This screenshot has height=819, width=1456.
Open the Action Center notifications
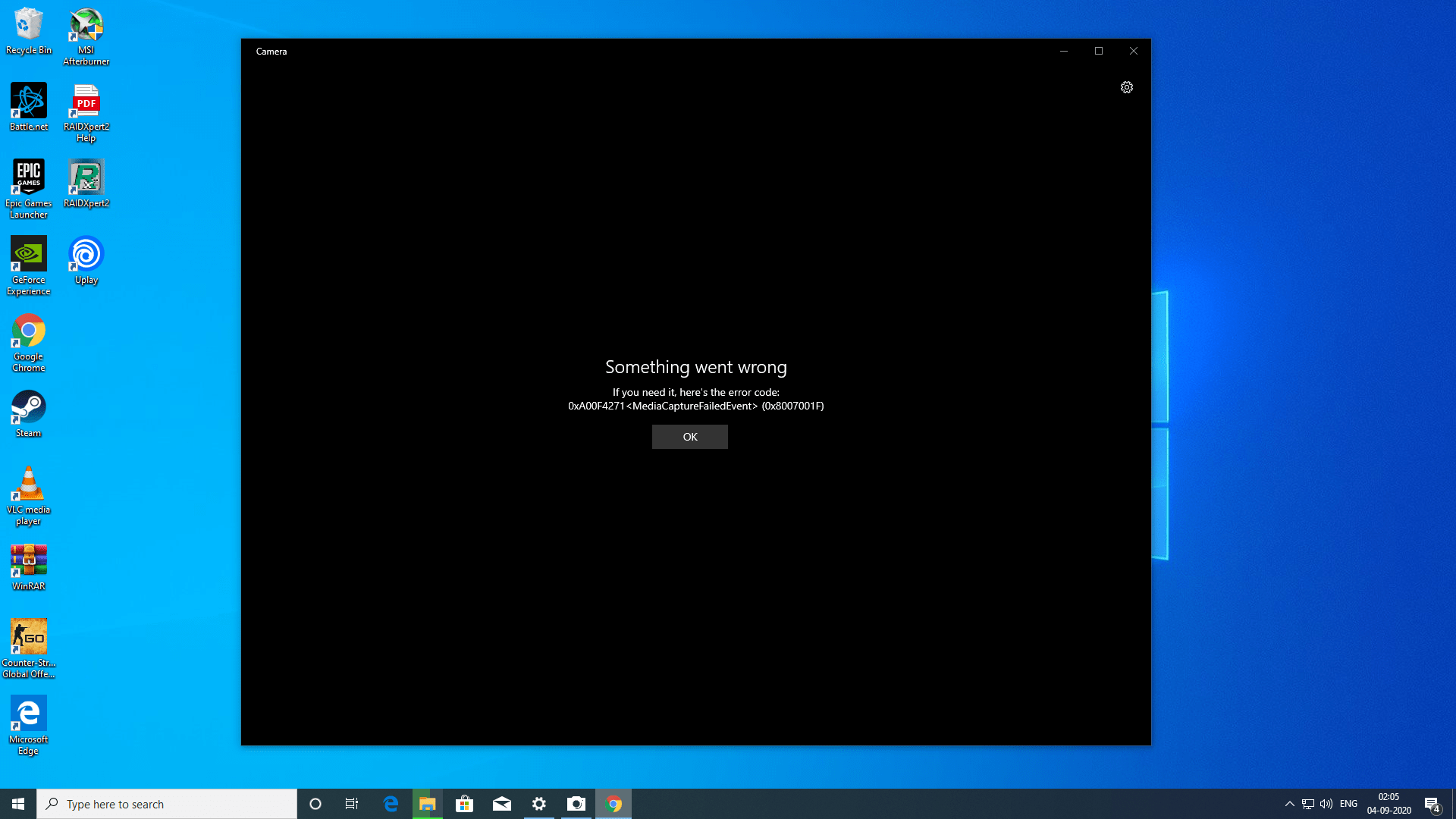1432,804
